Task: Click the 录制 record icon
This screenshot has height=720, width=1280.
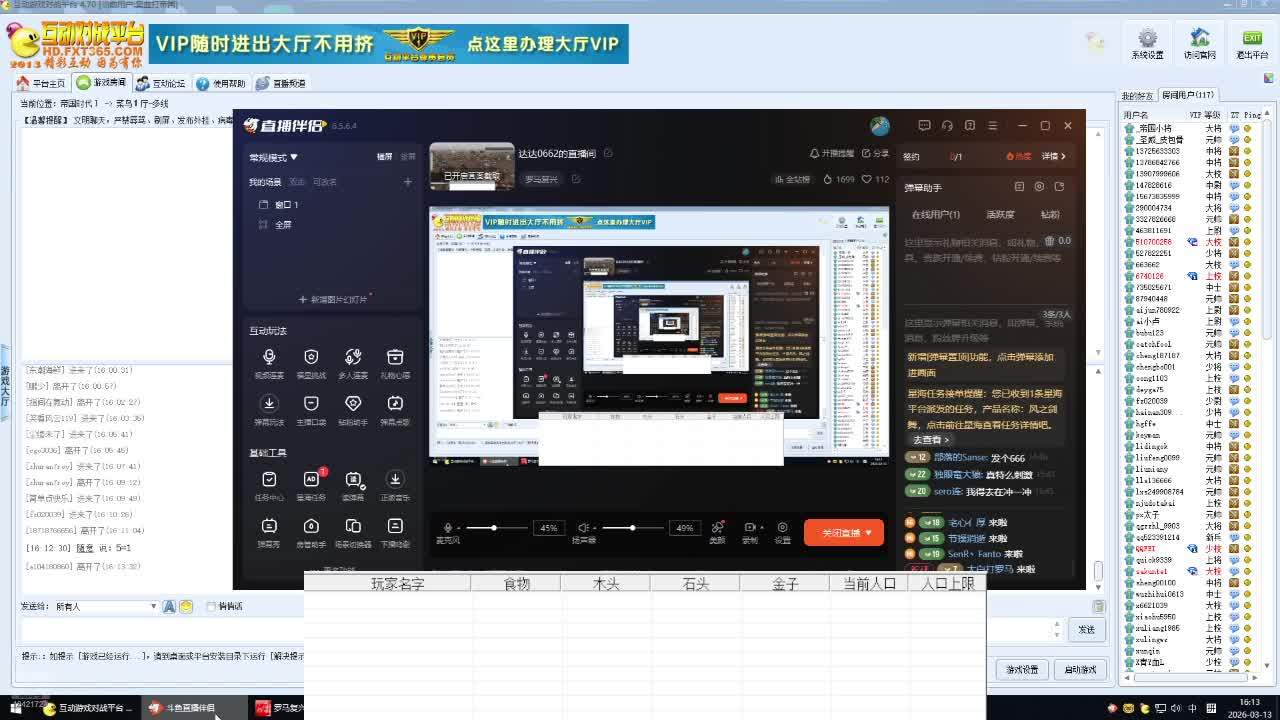Action: tap(750, 529)
